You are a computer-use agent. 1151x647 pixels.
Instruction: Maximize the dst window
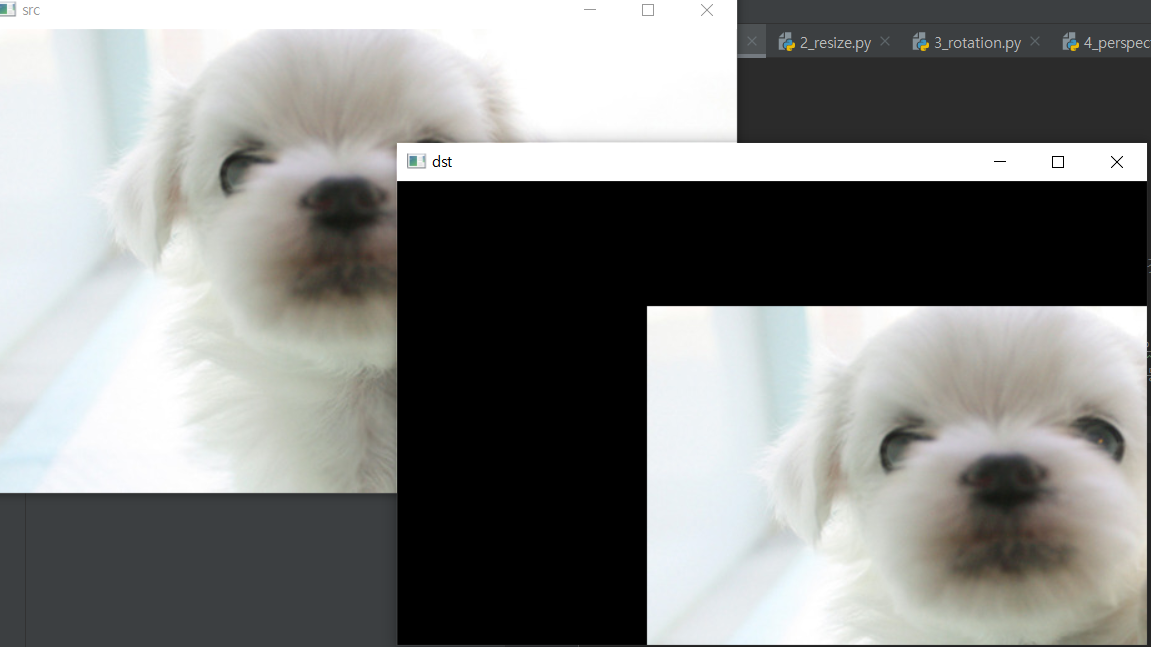click(x=1058, y=162)
